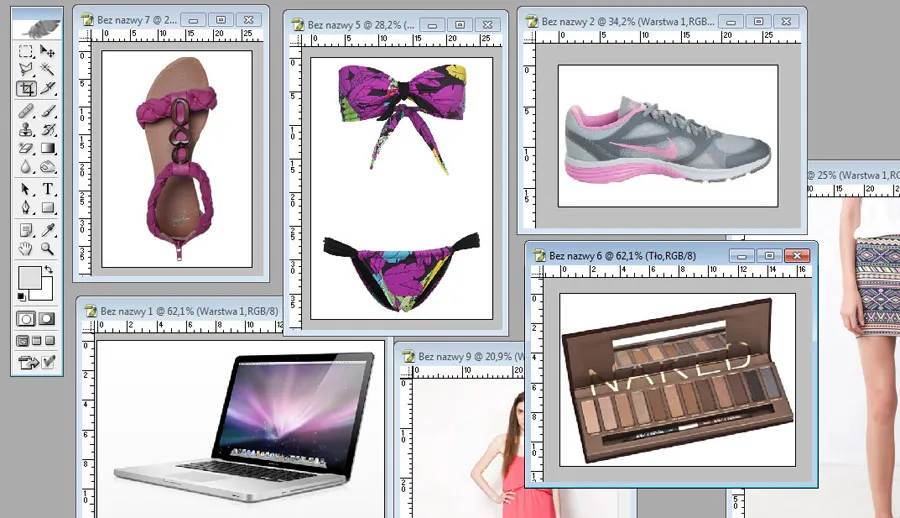Viewport: 900px width, 518px height.
Task: Select the Eyedropper tool
Action: (x=47, y=230)
